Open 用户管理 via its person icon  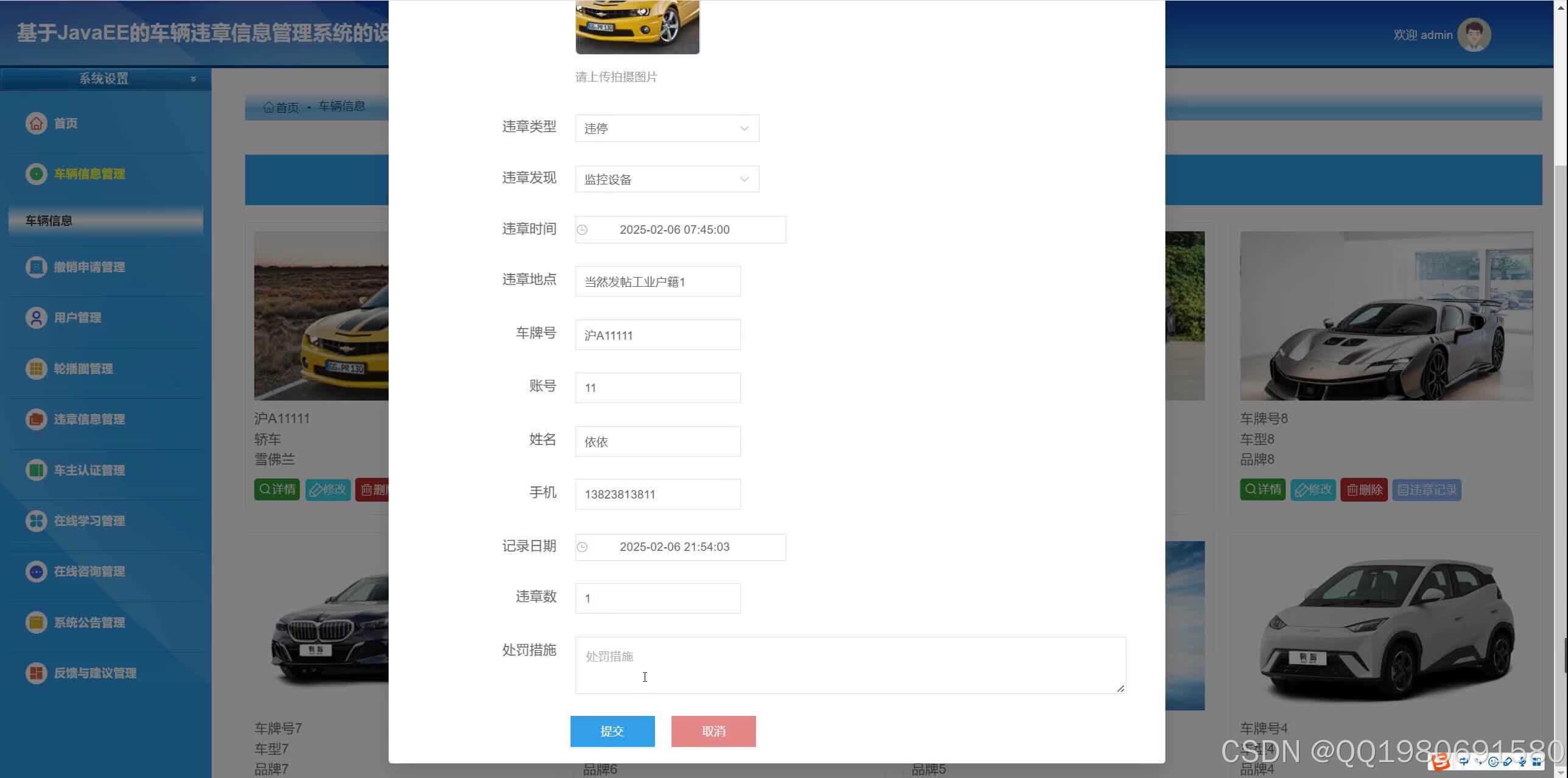click(37, 317)
